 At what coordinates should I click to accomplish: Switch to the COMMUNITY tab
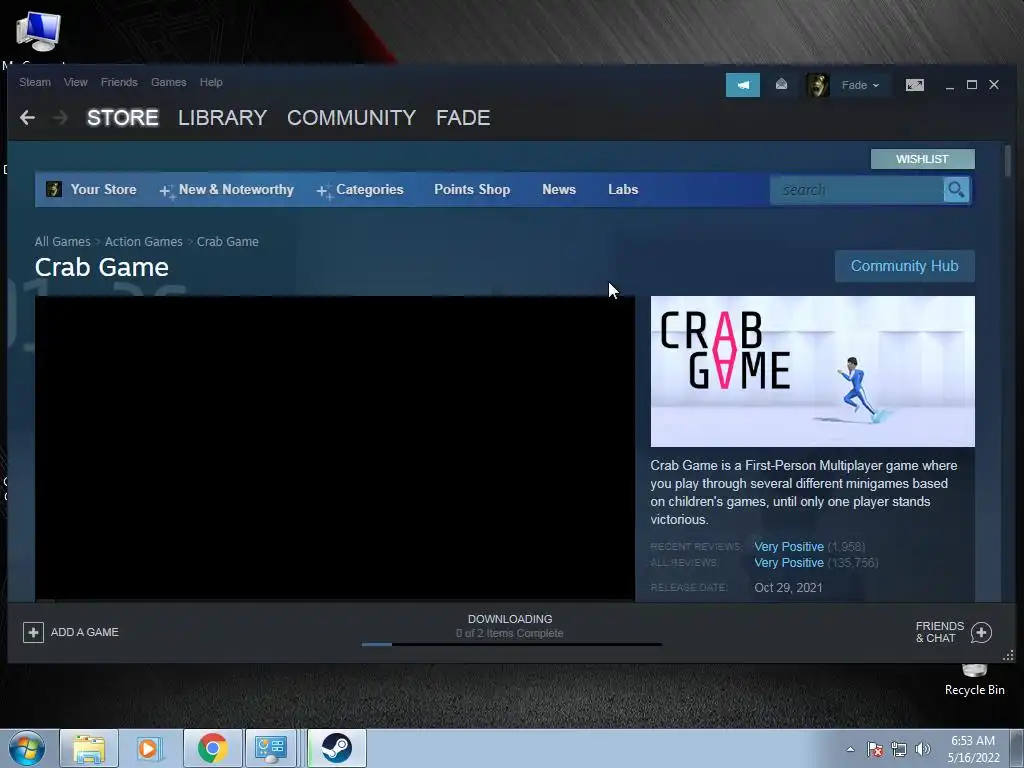[351, 118]
